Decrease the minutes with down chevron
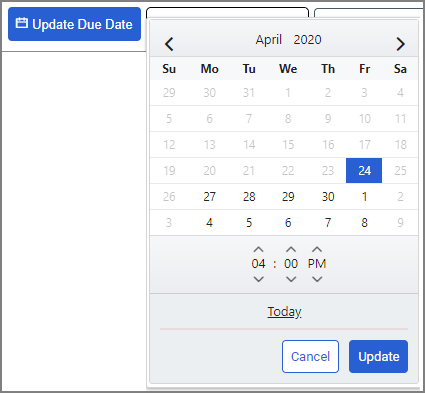 click(x=291, y=279)
